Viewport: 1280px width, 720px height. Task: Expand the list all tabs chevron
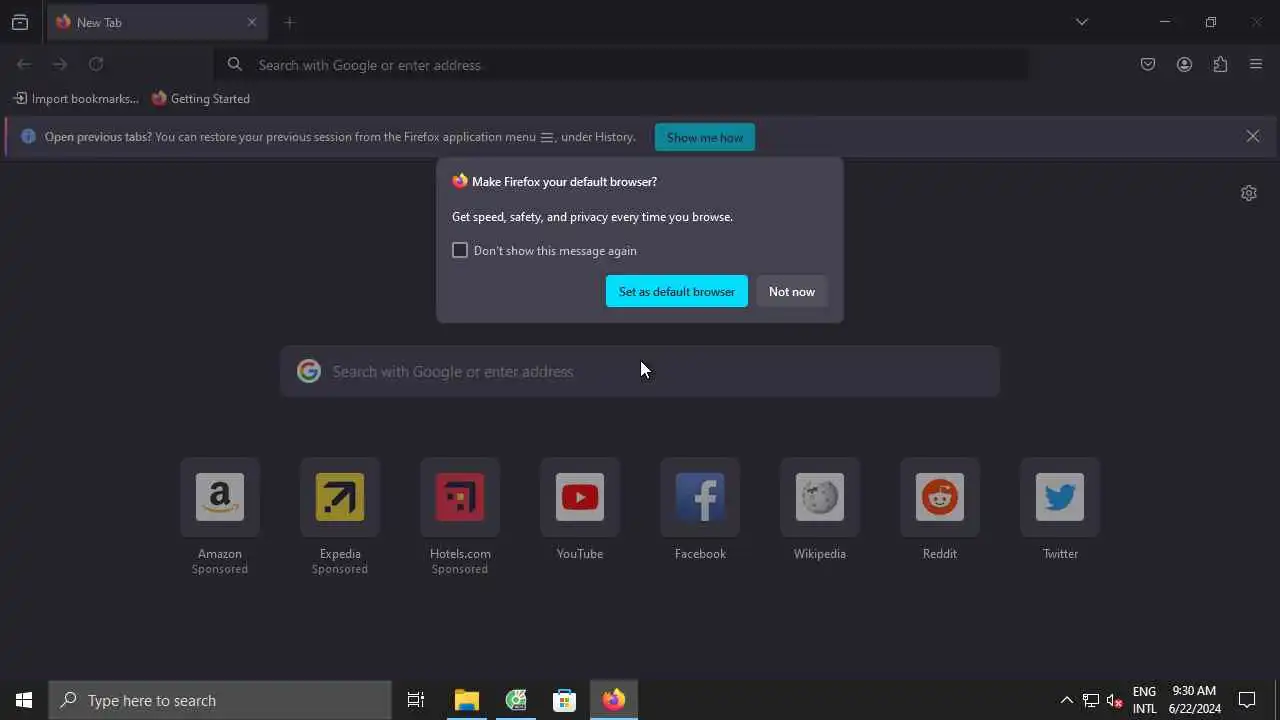tap(1081, 22)
